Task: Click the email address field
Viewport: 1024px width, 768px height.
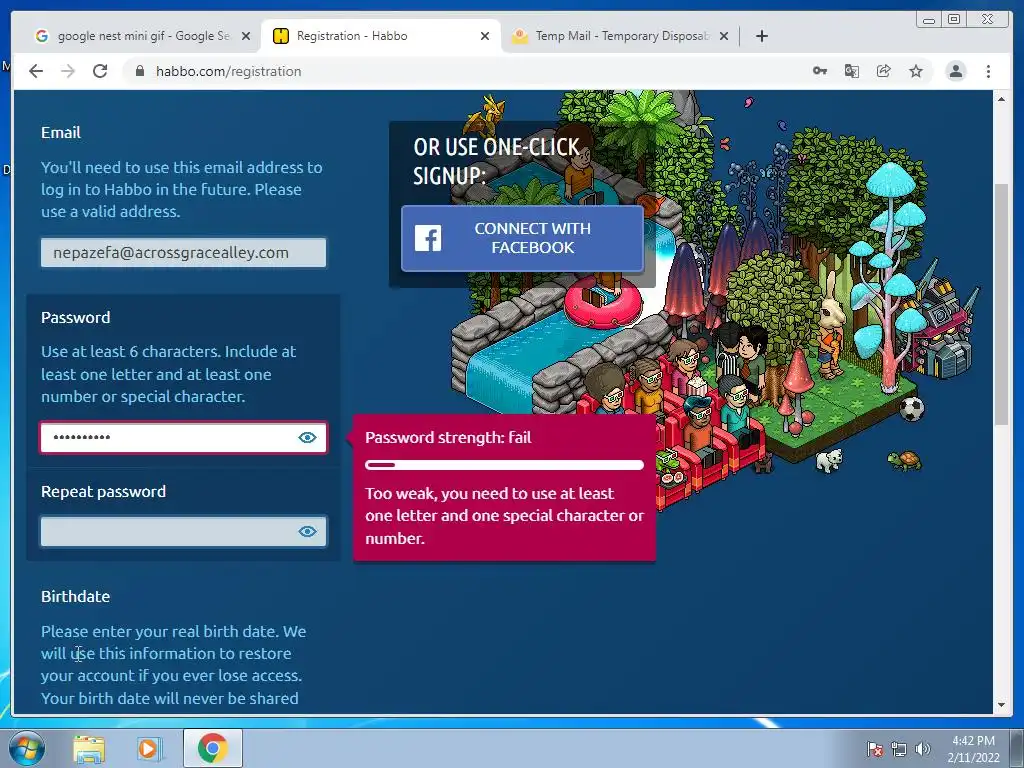Action: click(184, 253)
